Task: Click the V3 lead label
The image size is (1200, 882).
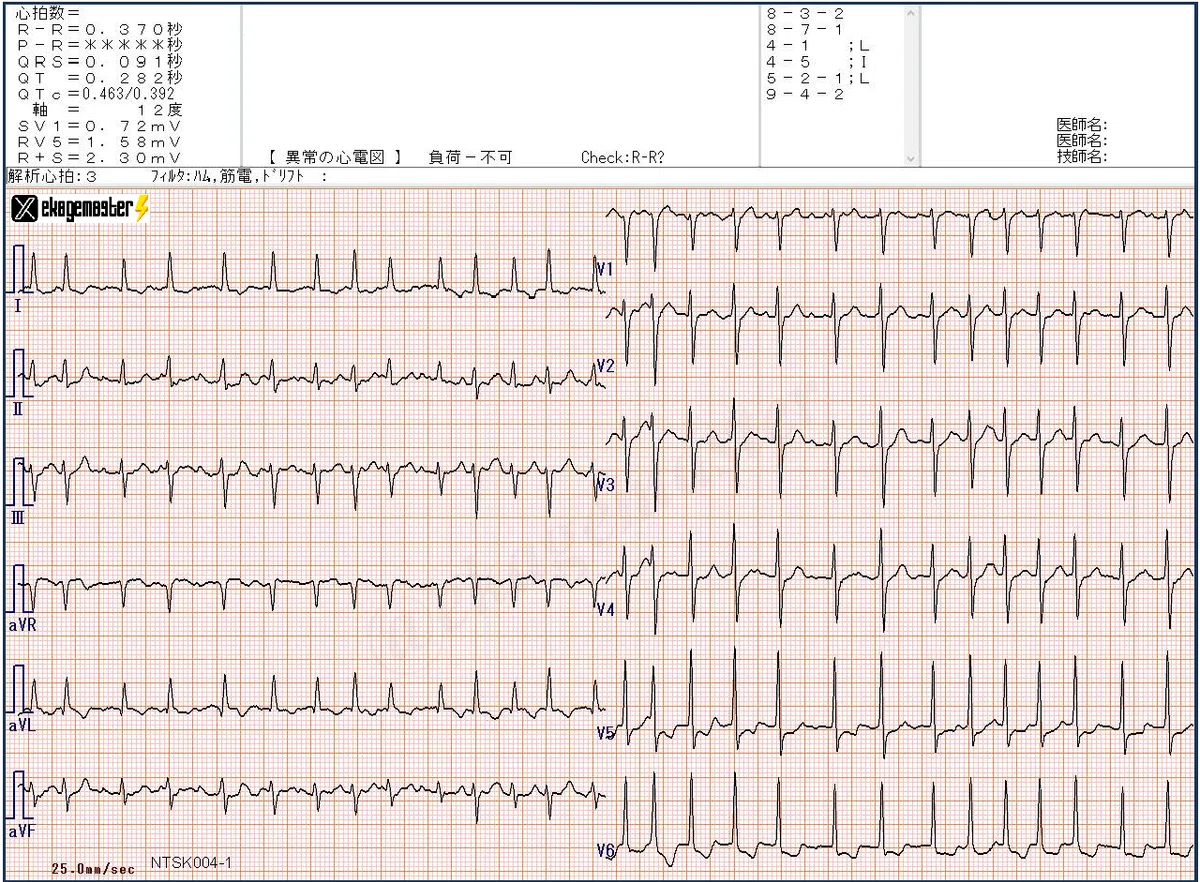Action: [605, 485]
